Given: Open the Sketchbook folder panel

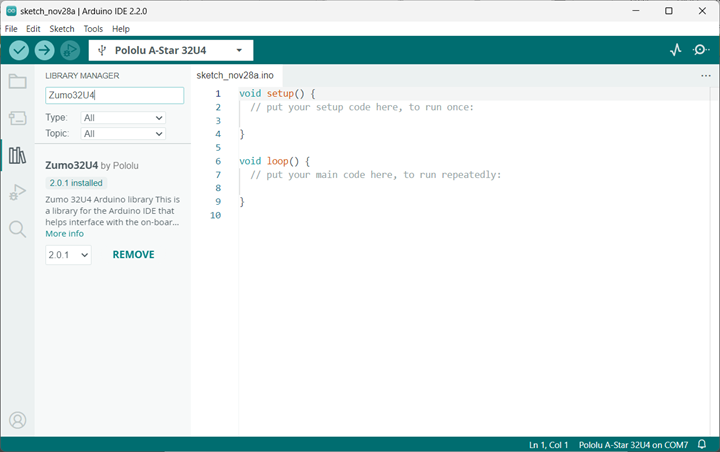Looking at the screenshot, I should (17, 82).
